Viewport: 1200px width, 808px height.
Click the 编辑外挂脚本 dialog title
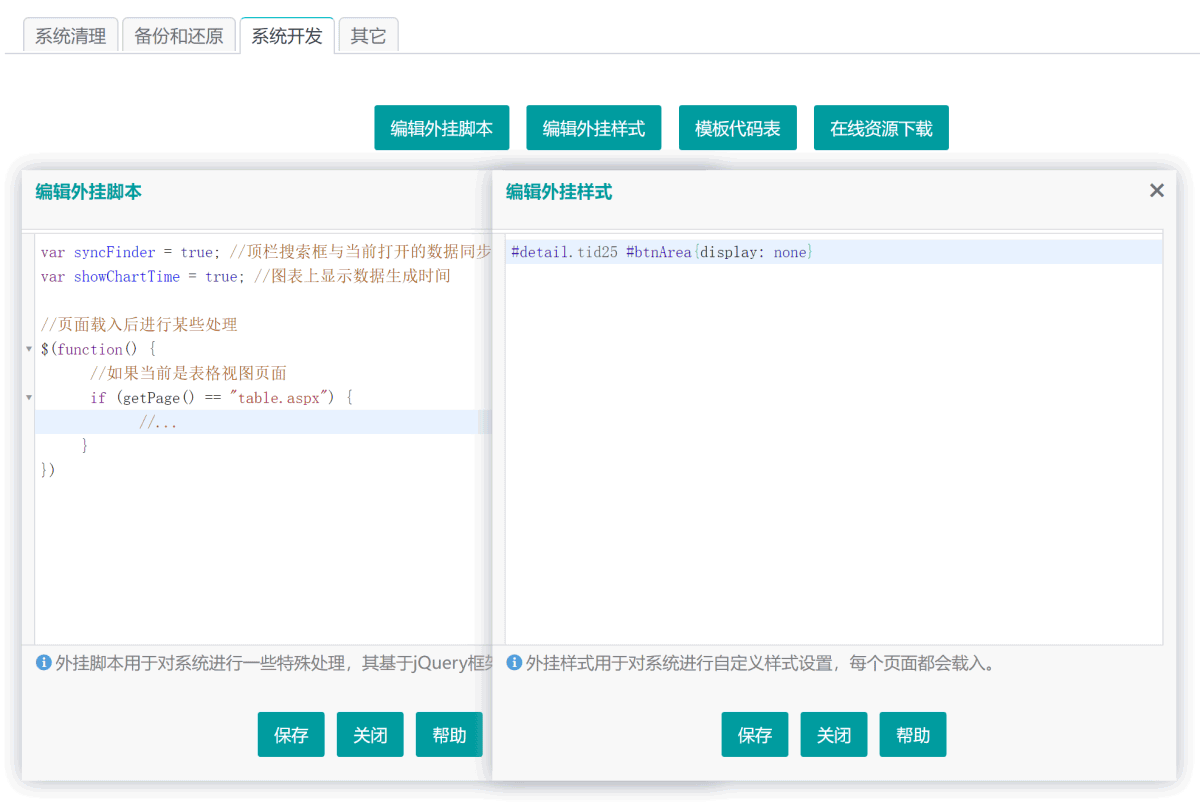[89, 192]
